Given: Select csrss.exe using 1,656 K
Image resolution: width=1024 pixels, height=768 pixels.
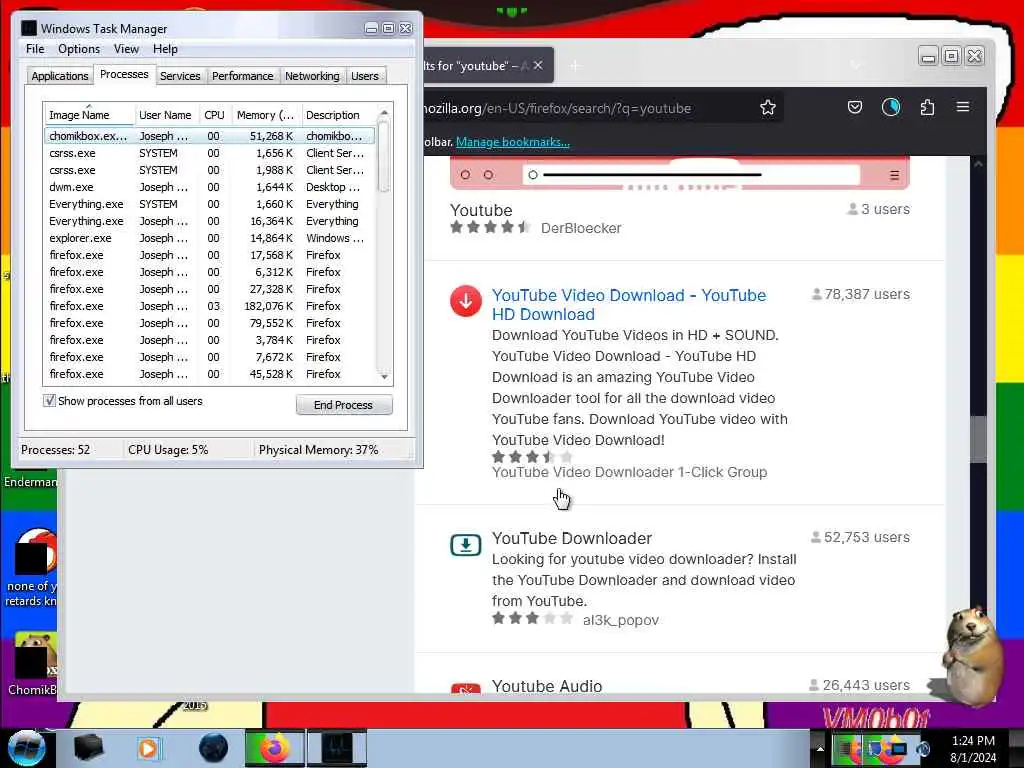Looking at the screenshot, I should (210, 153).
